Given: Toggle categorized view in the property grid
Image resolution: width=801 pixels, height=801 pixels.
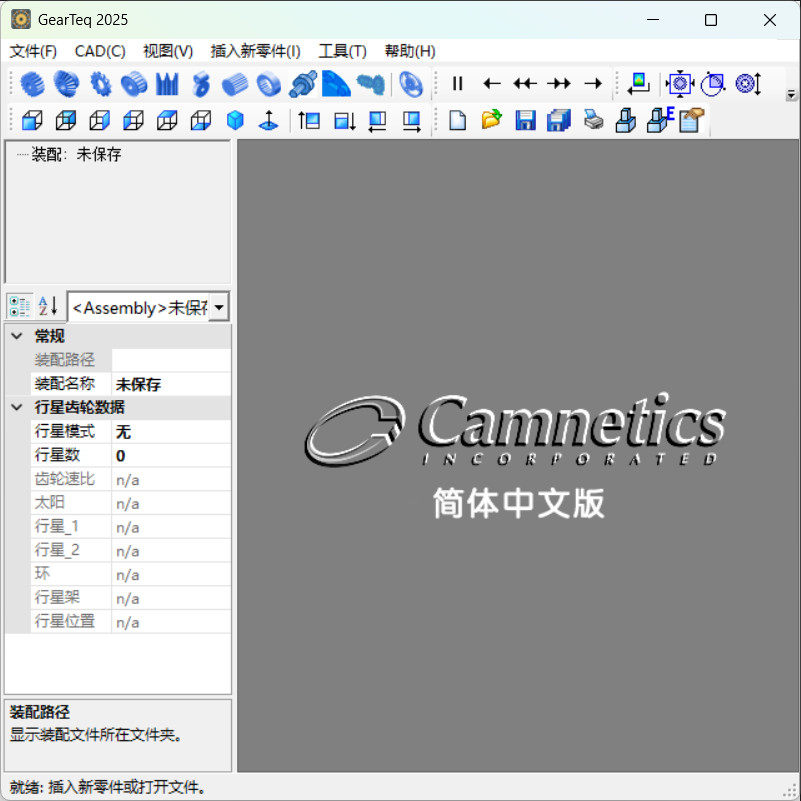Looking at the screenshot, I should click(18, 306).
